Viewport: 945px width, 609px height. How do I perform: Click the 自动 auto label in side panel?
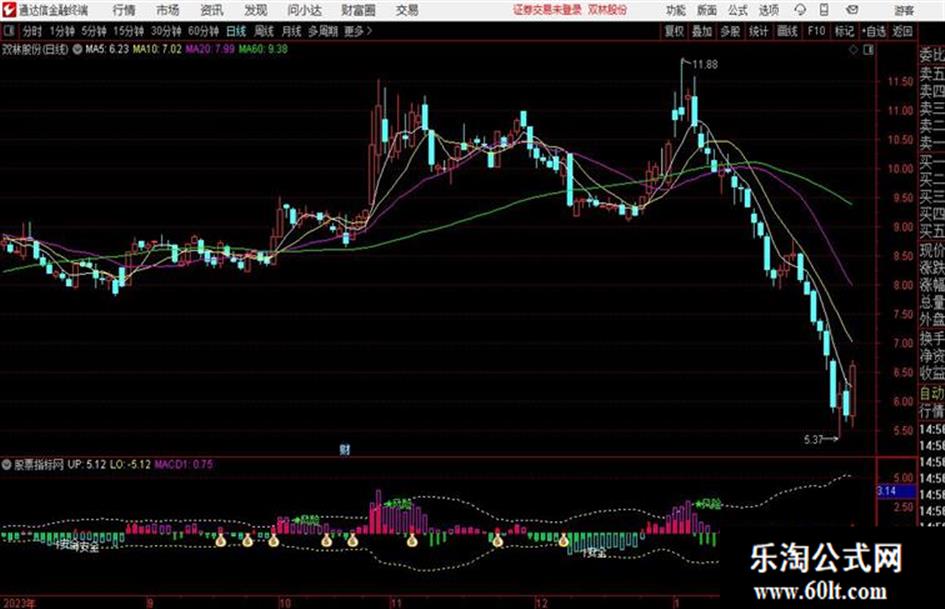pyautogui.click(x=932, y=393)
